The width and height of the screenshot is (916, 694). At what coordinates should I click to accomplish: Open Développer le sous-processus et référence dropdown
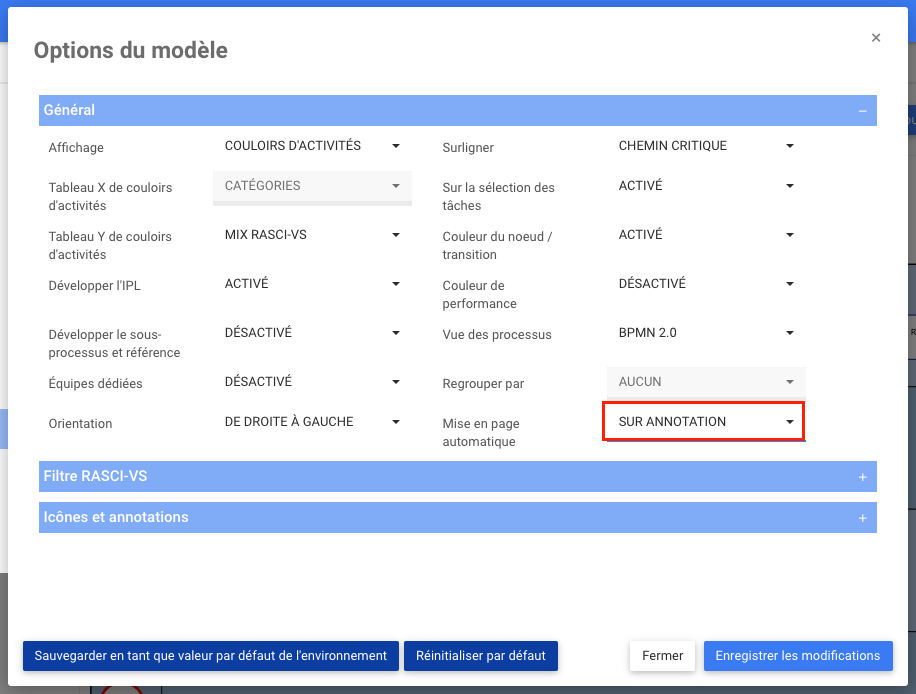[313, 334]
